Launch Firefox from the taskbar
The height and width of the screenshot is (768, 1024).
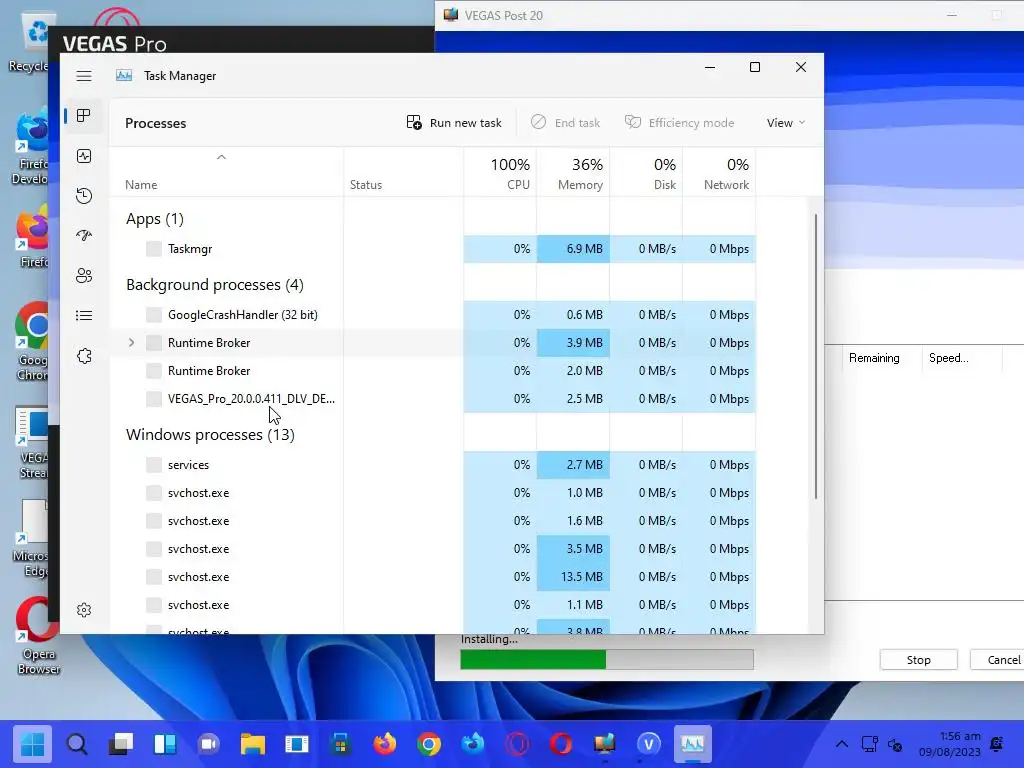[385, 744]
